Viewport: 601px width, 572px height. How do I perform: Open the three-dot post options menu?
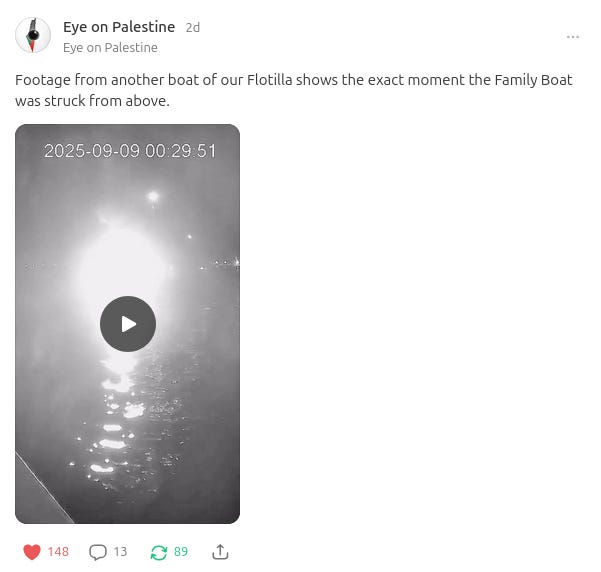click(573, 37)
